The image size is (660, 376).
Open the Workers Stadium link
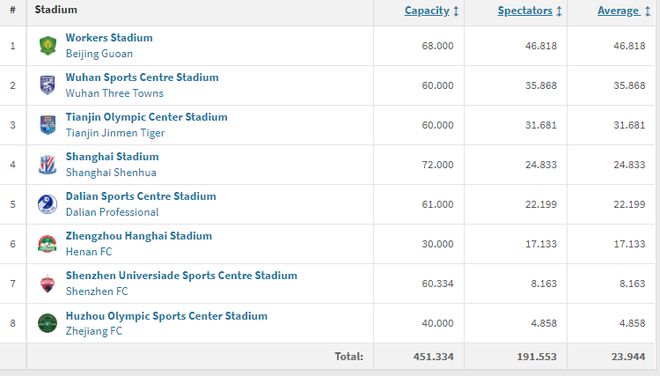tap(109, 37)
